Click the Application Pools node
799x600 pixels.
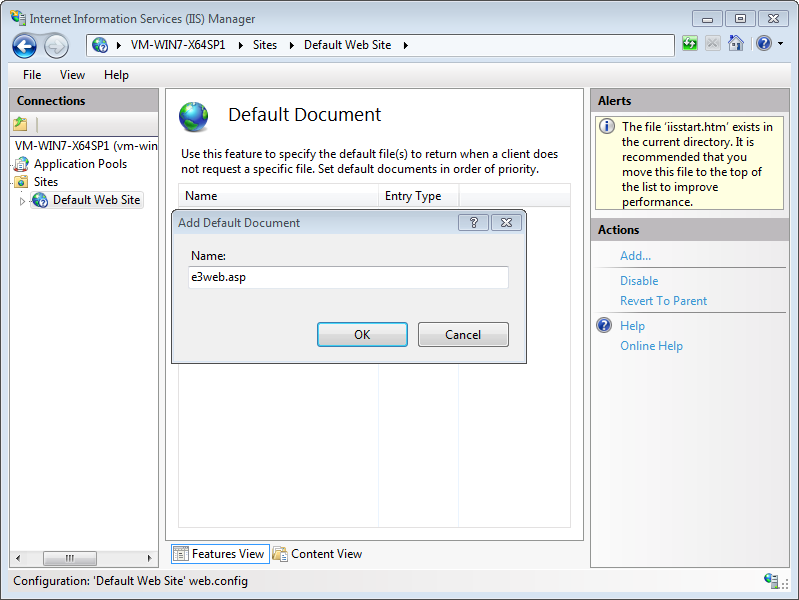point(80,164)
